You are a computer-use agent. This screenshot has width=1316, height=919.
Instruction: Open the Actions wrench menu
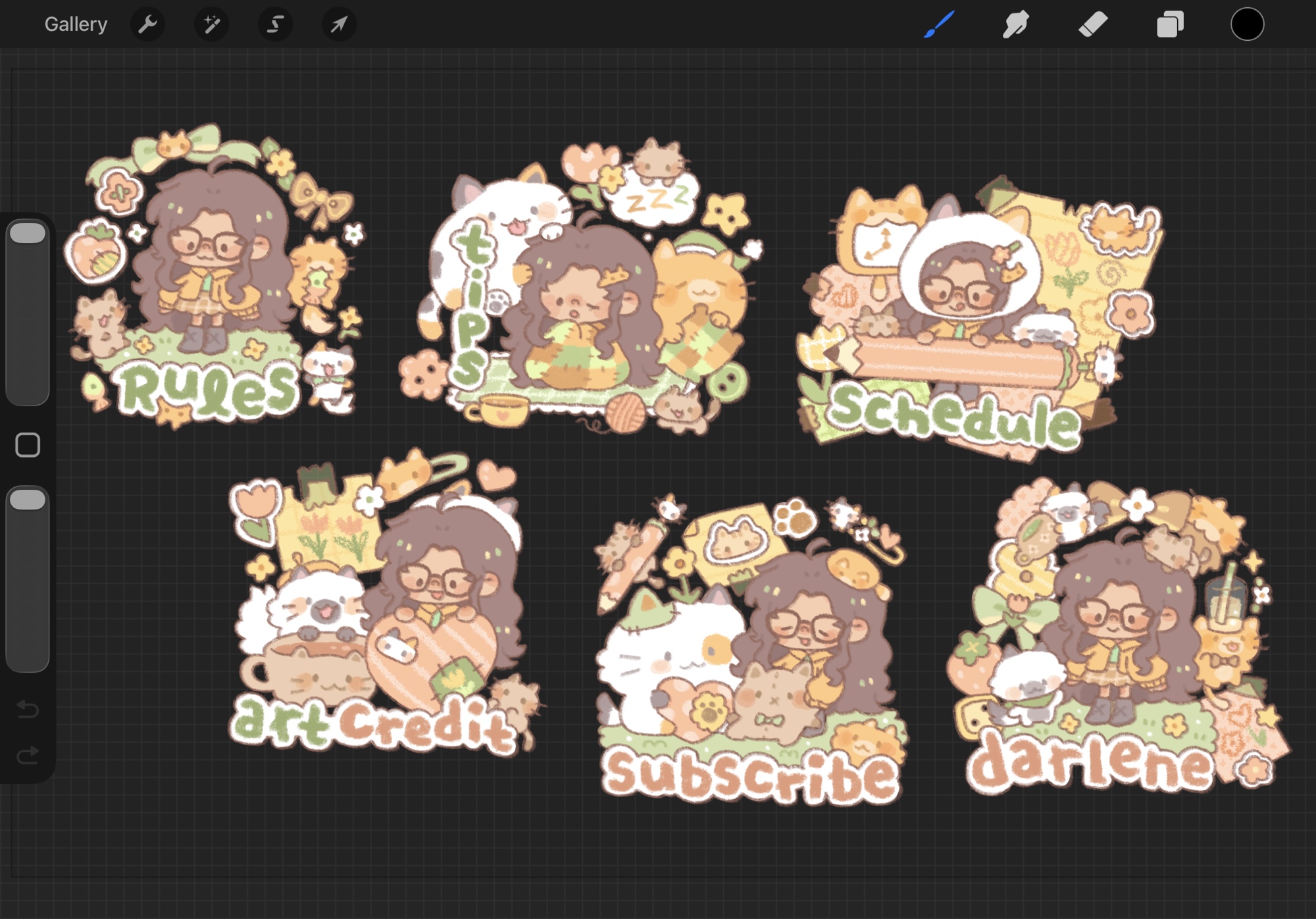pos(147,25)
